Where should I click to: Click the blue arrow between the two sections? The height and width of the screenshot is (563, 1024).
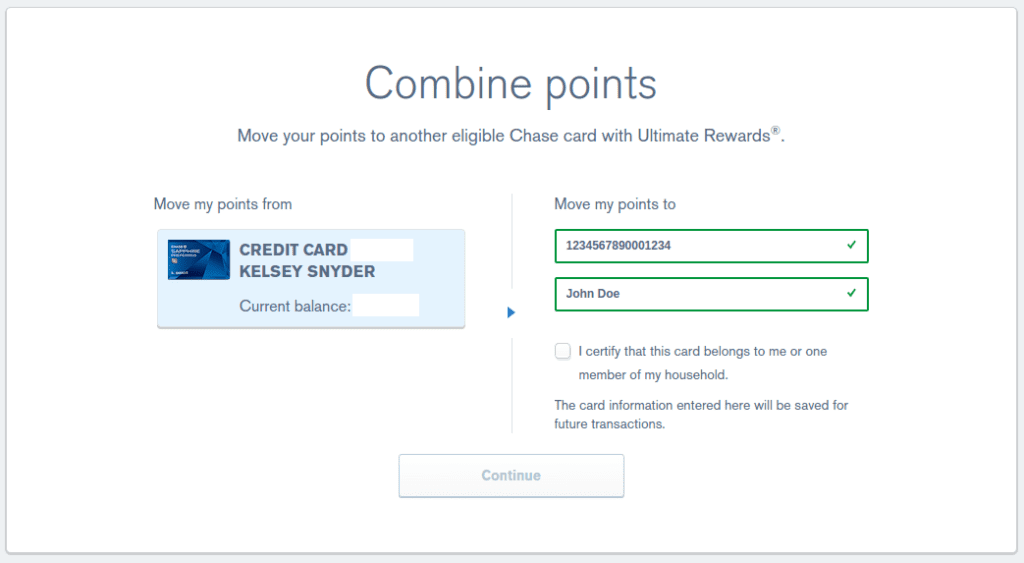coord(511,313)
